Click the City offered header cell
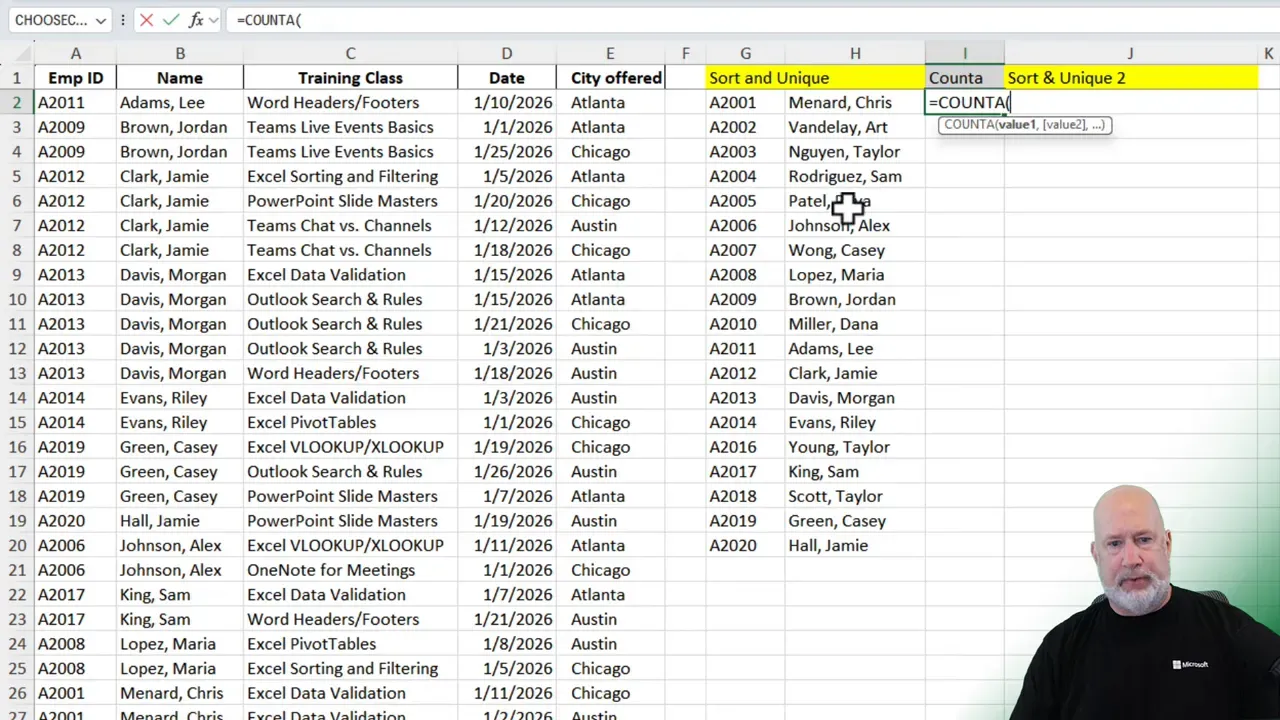This screenshot has height=720, width=1280. pyautogui.click(x=610, y=77)
